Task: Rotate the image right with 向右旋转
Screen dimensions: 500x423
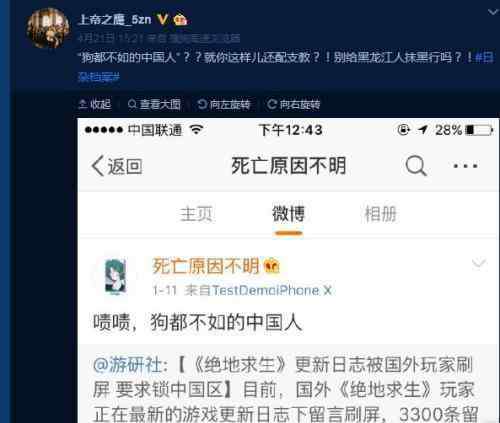Action: 294,104
